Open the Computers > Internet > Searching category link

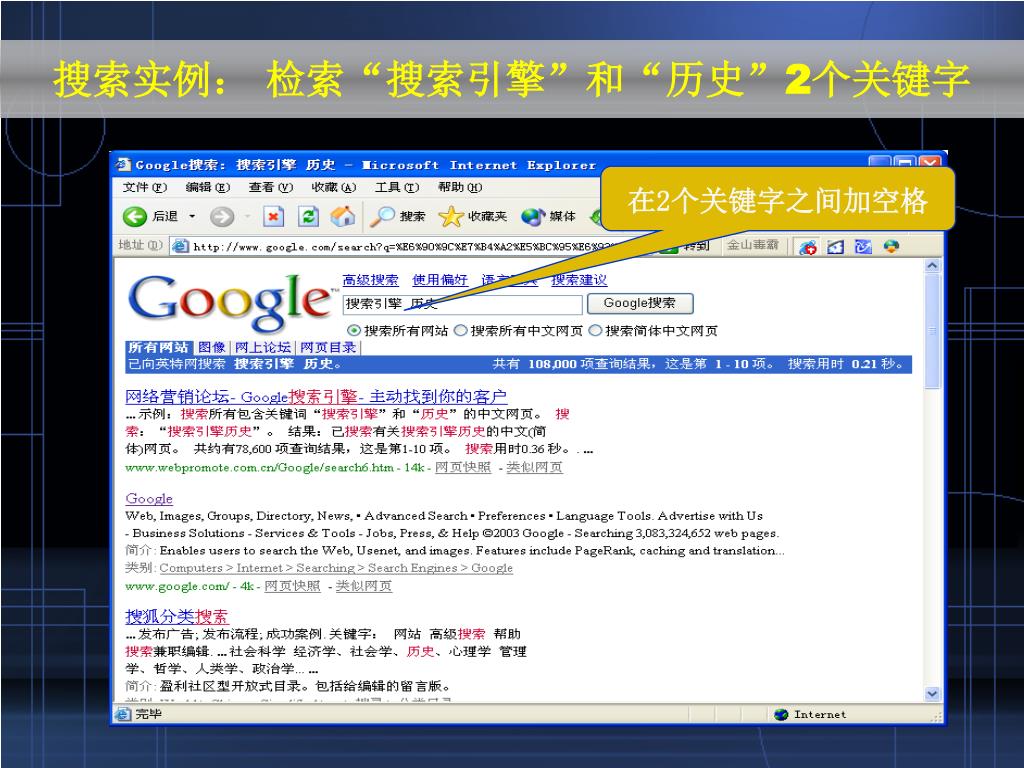coord(336,568)
